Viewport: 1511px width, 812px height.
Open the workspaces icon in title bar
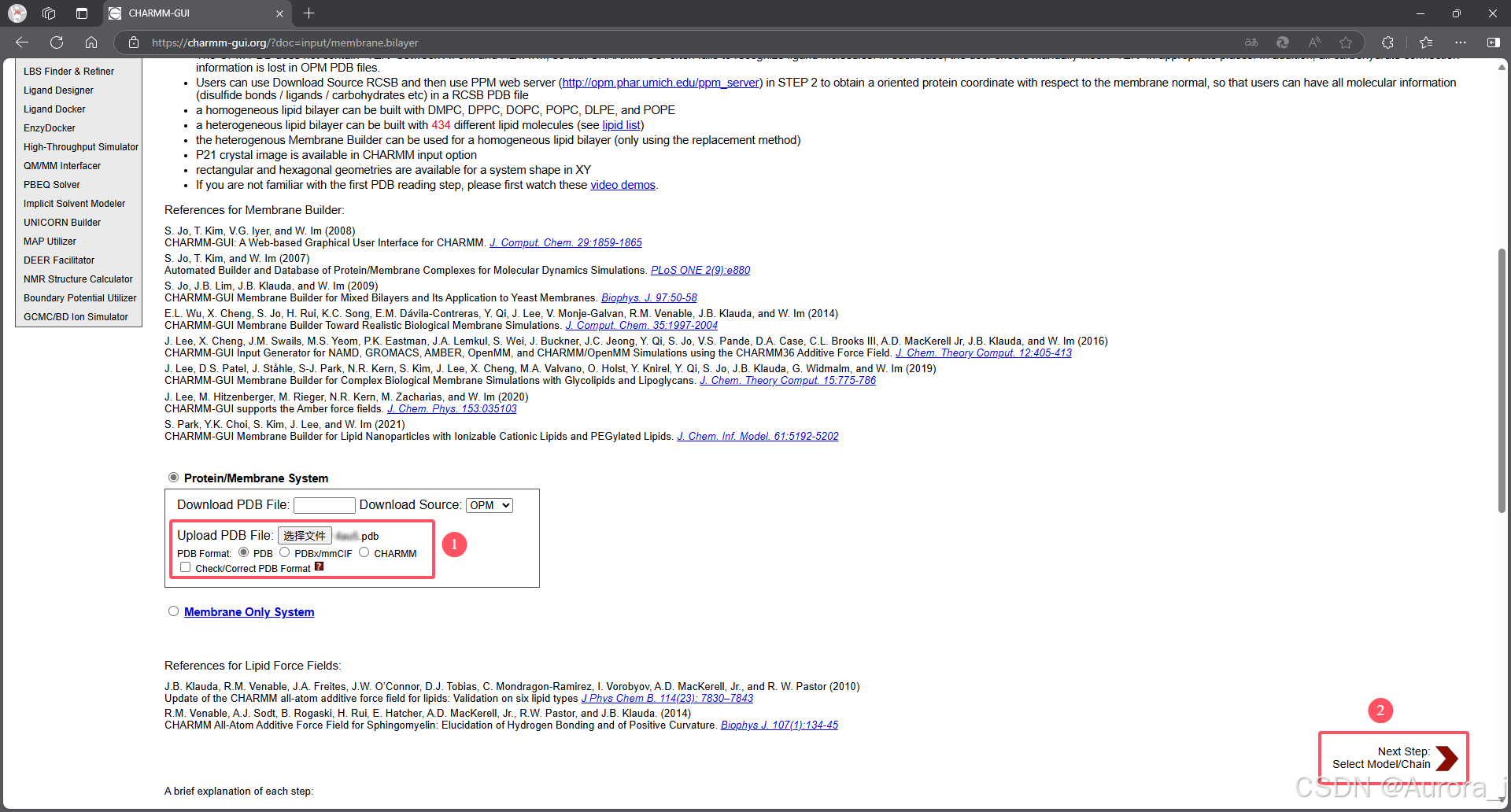click(x=49, y=13)
